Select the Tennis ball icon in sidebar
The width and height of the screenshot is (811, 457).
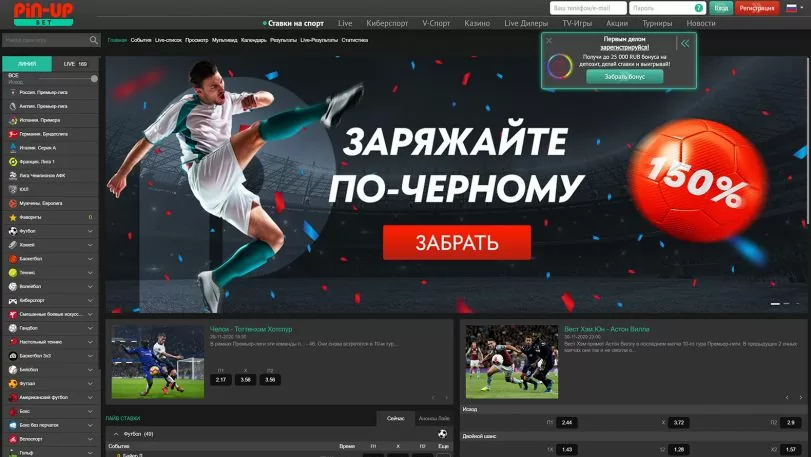pos(13,271)
